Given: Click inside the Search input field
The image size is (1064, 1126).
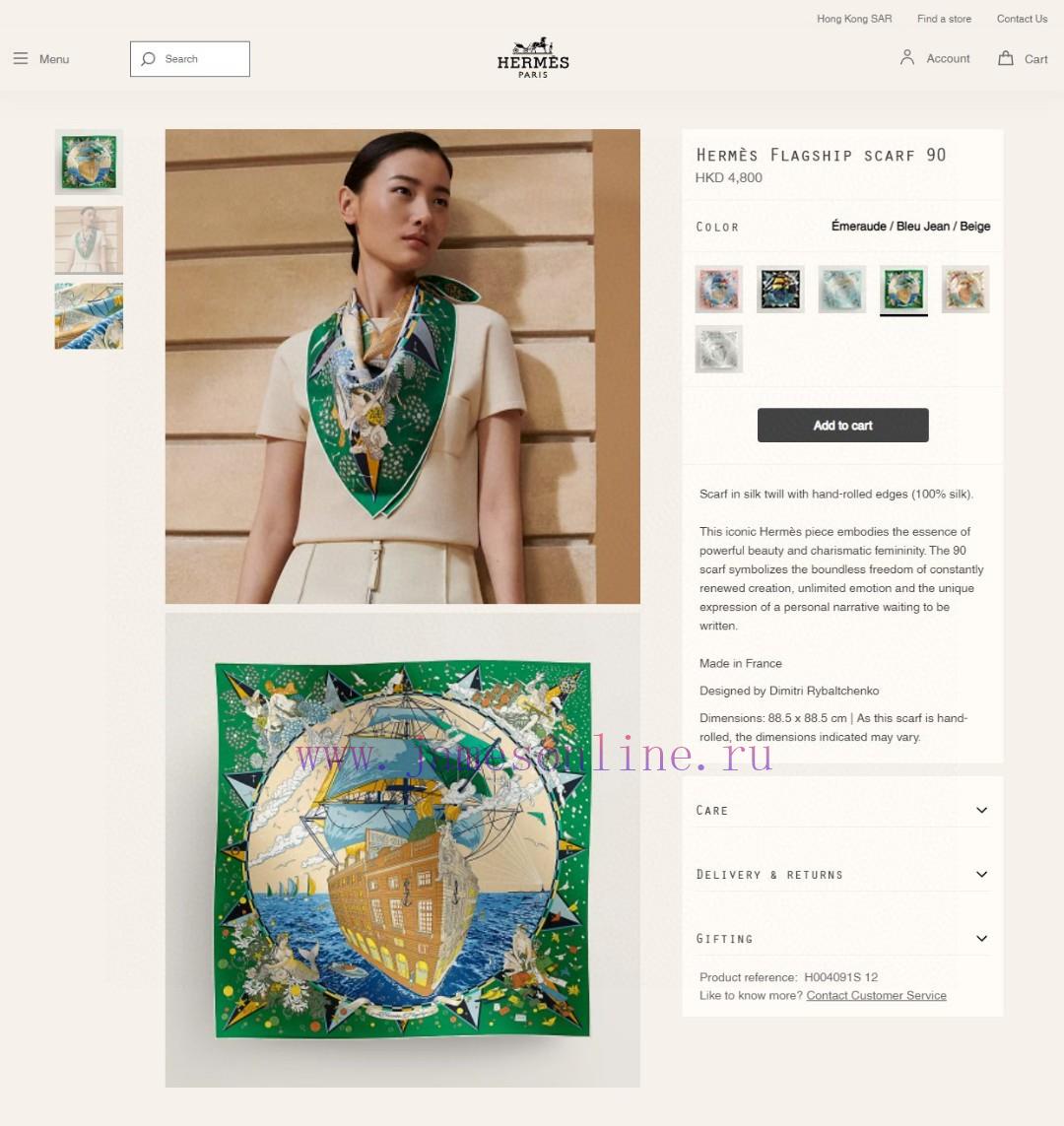Looking at the screenshot, I should pyautogui.click(x=189, y=59).
